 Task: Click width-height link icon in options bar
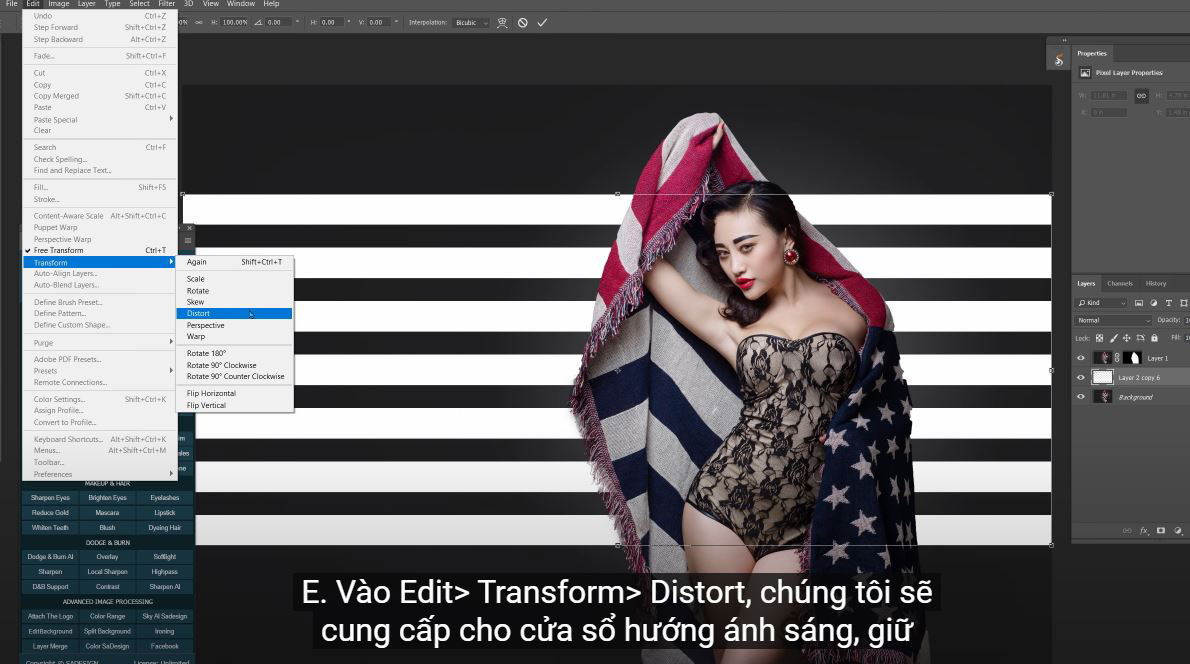click(199, 23)
